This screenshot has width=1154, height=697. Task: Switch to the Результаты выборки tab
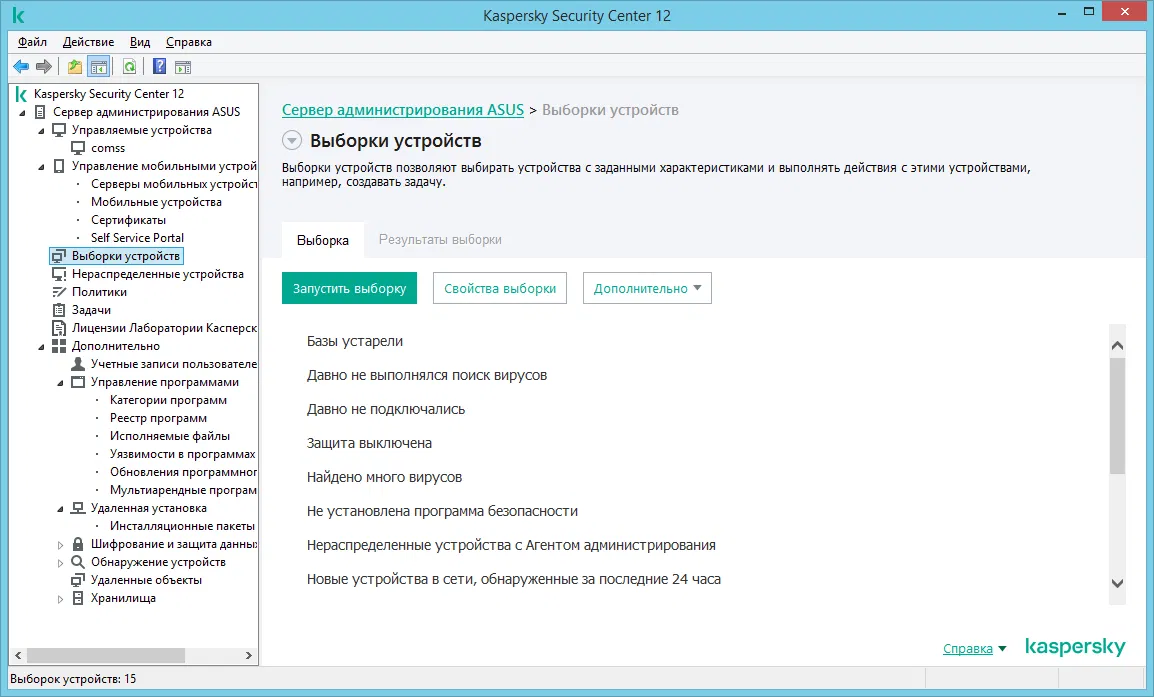pos(440,239)
